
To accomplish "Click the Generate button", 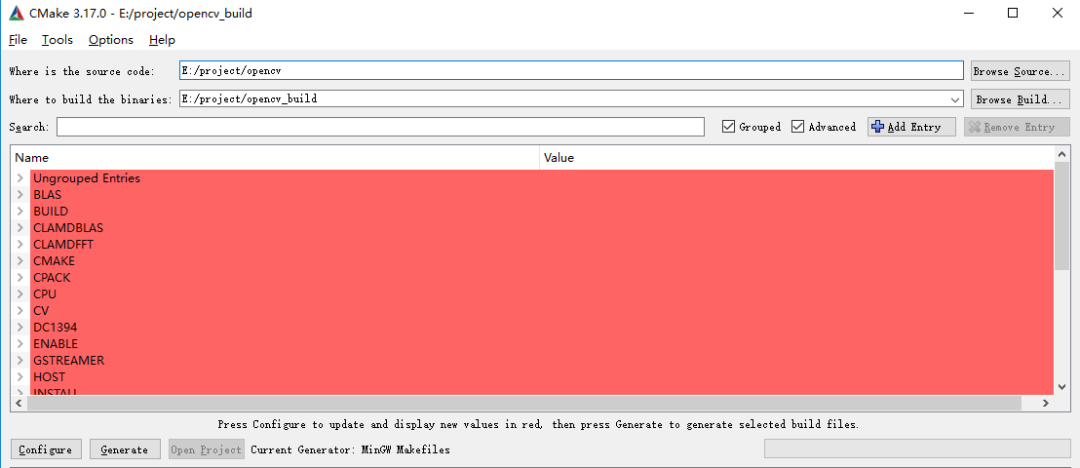I will coord(125,449).
